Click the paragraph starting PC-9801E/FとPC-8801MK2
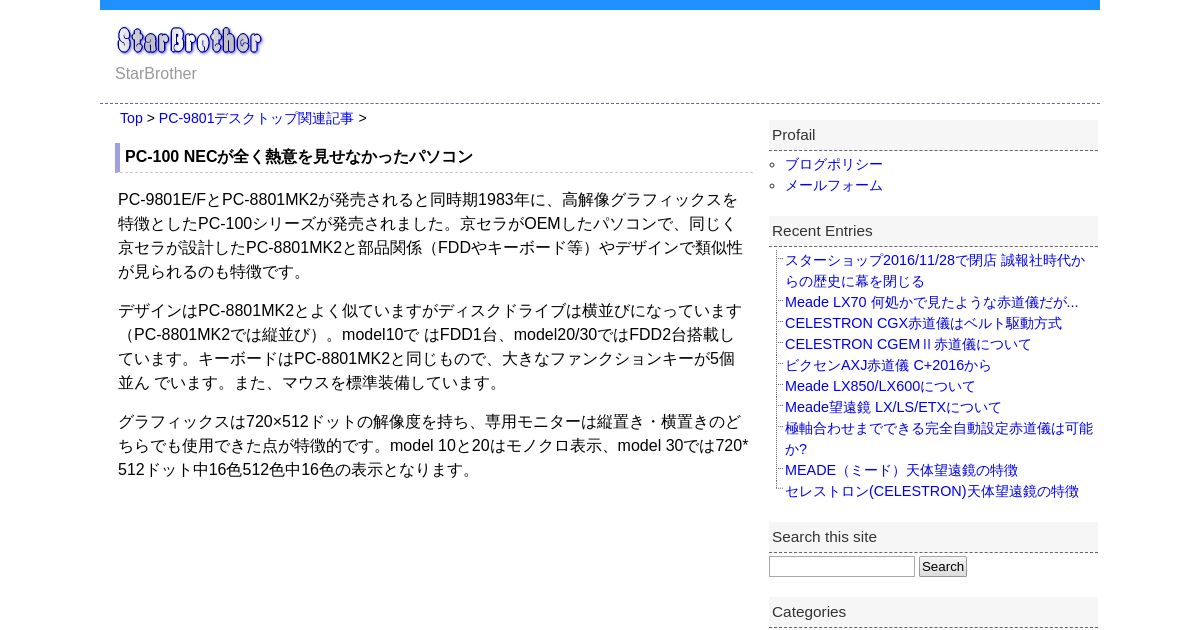Image resolution: width=1200 pixels, height=630 pixels. point(432,236)
